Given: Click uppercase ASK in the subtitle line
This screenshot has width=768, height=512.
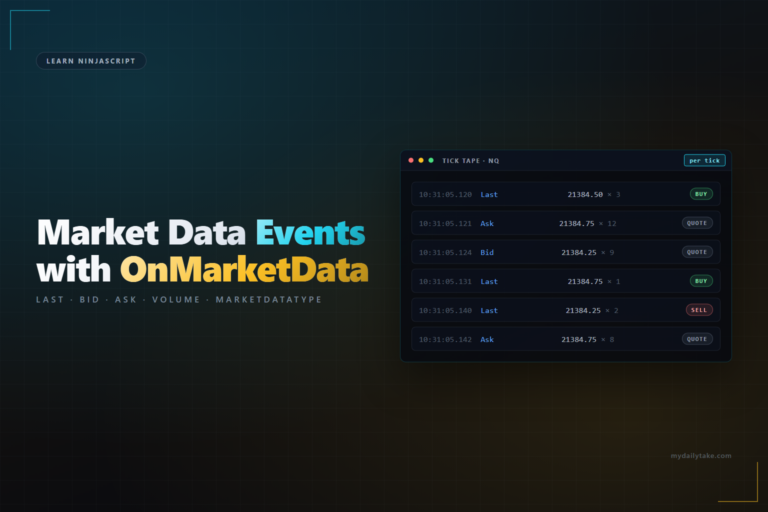Looking at the screenshot, I should [125, 299].
